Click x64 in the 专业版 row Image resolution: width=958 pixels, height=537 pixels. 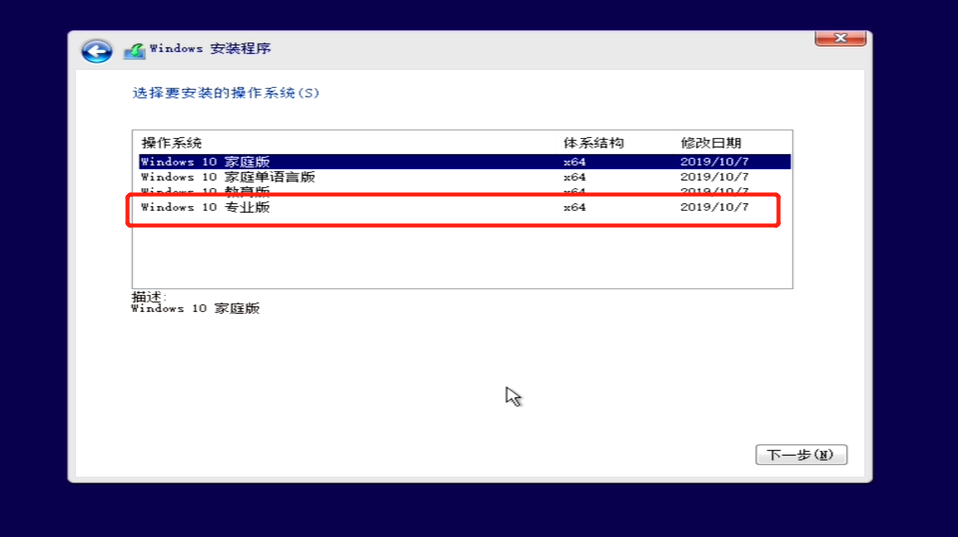574,207
